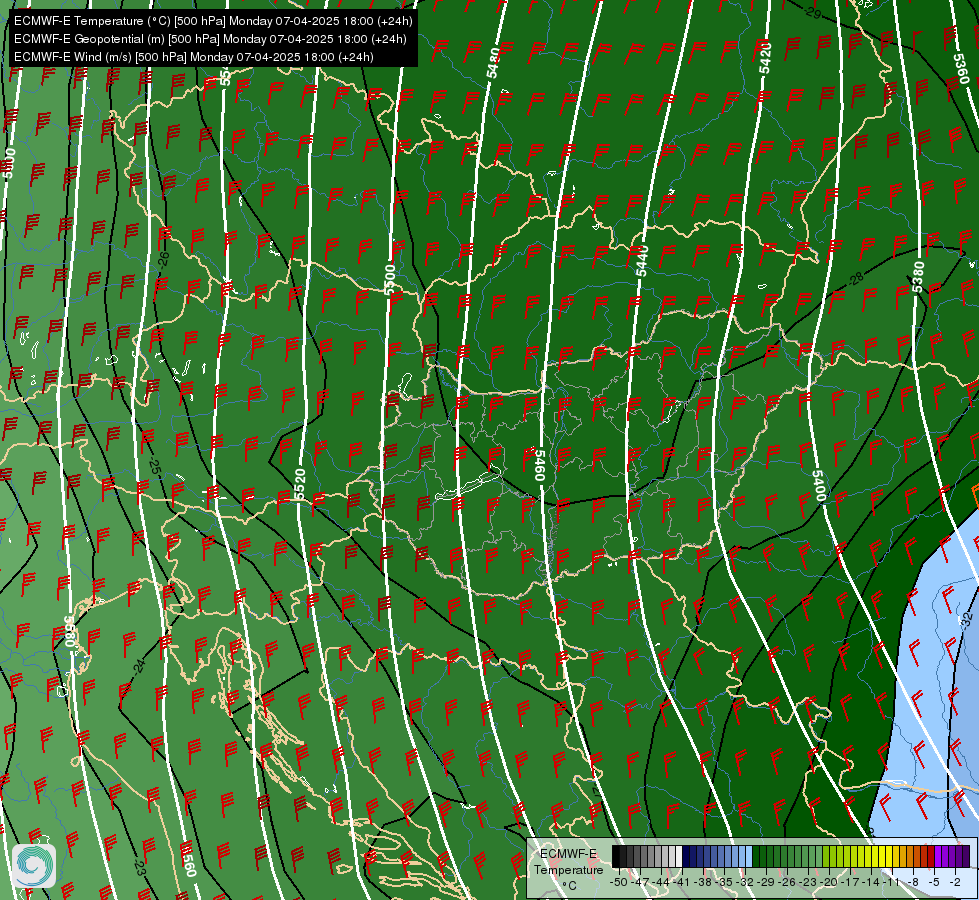The width and height of the screenshot is (979, 900).
Task: Click the 5500 geopotential contour label
Action: (x=390, y=279)
